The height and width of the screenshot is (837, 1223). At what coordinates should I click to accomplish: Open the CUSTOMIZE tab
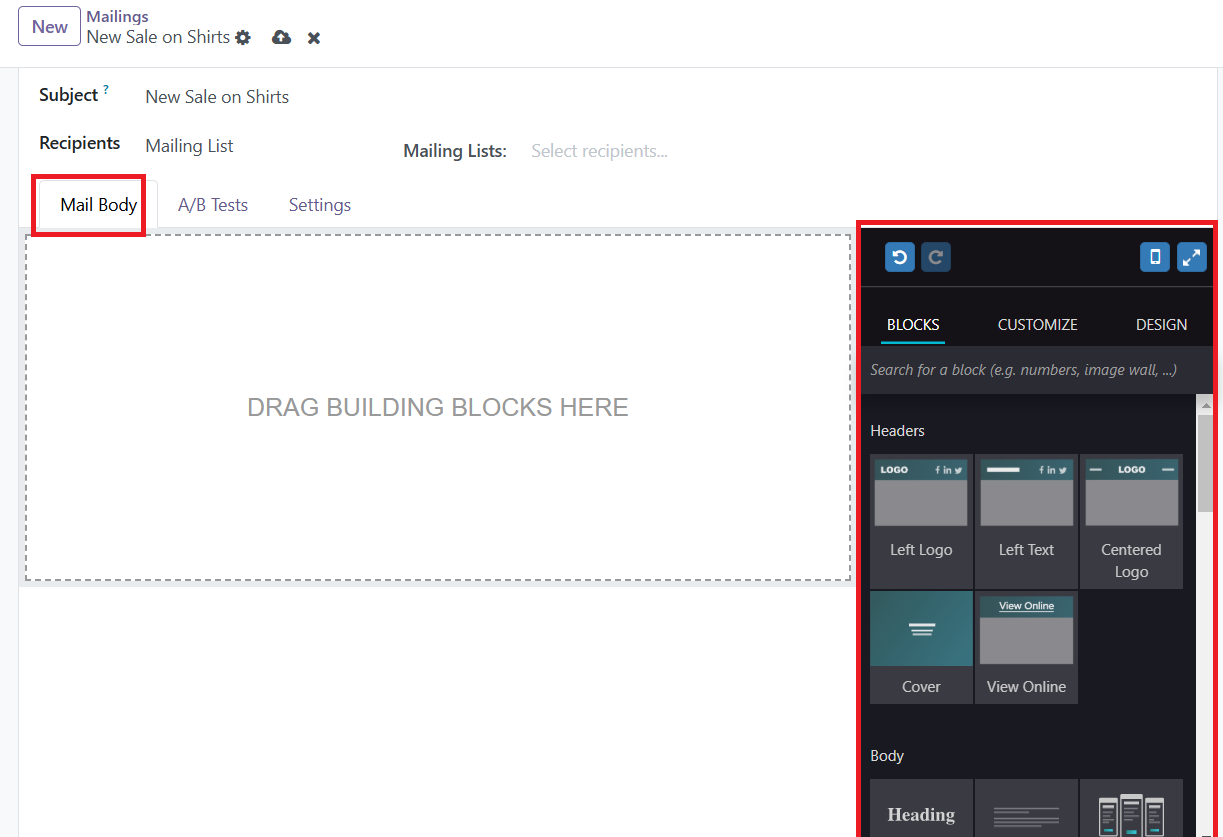[x=1038, y=325]
